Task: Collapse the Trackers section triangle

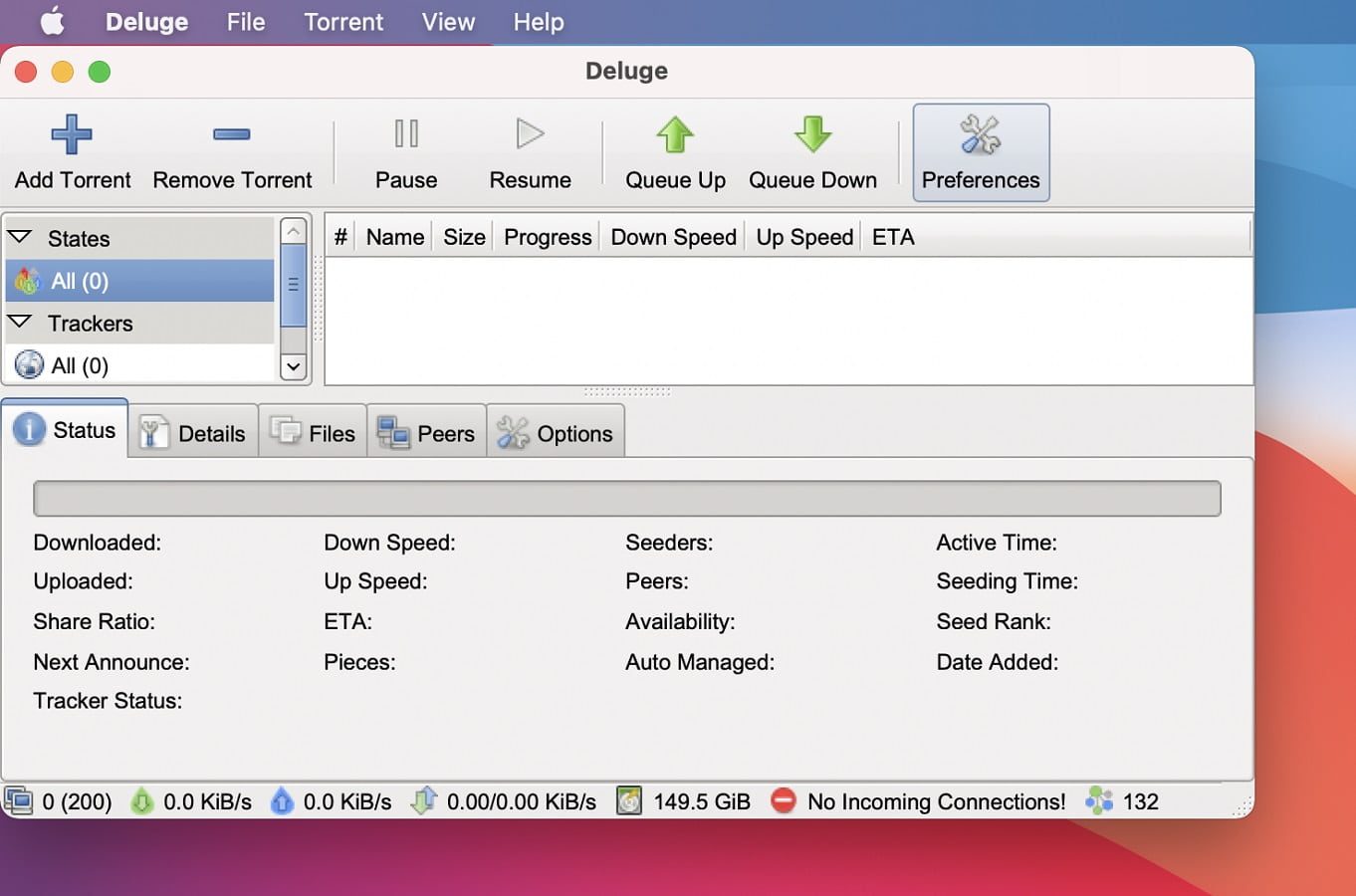Action: click(x=20, y=323)
